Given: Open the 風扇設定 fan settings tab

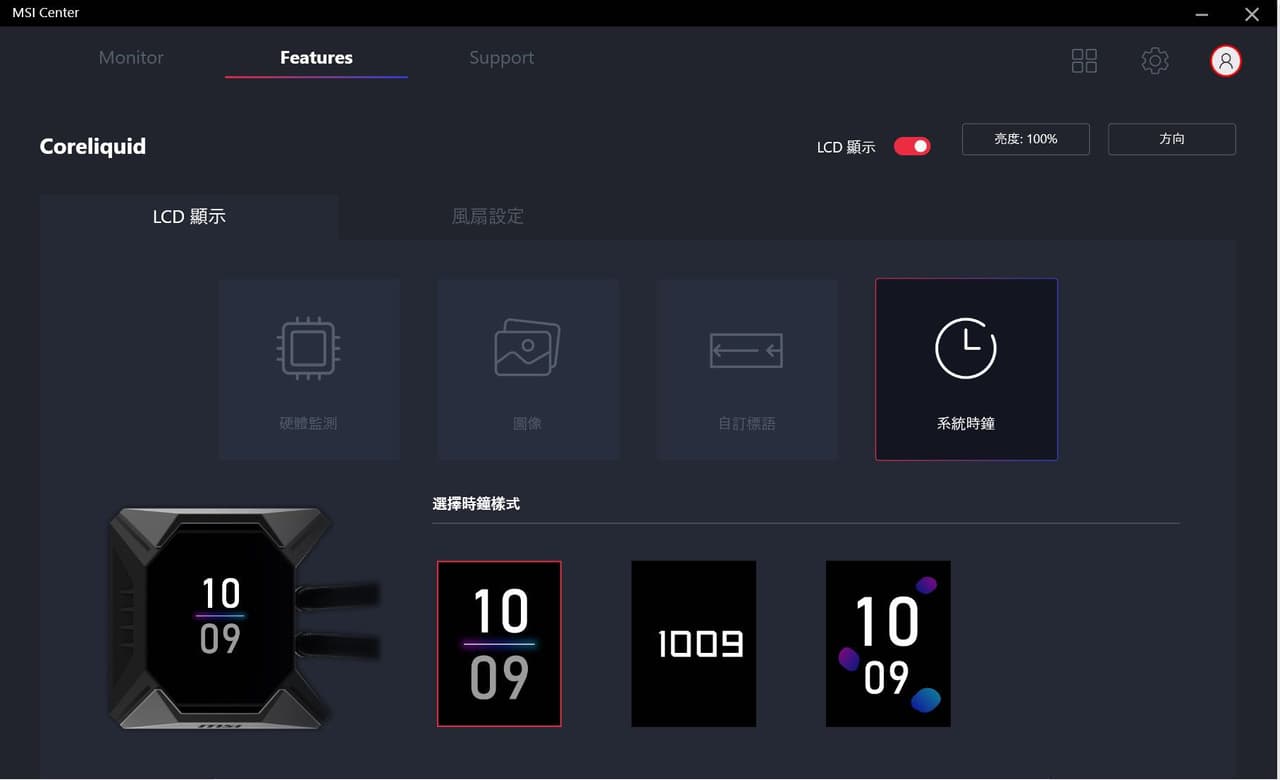Looking at the screenshot, I should pos(487,216).
